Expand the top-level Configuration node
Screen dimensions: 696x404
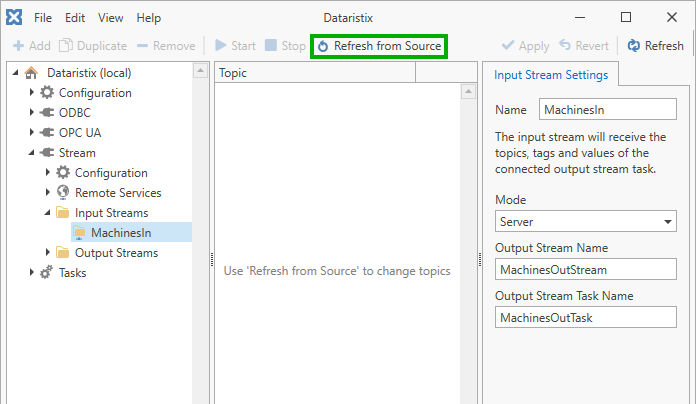32,92
